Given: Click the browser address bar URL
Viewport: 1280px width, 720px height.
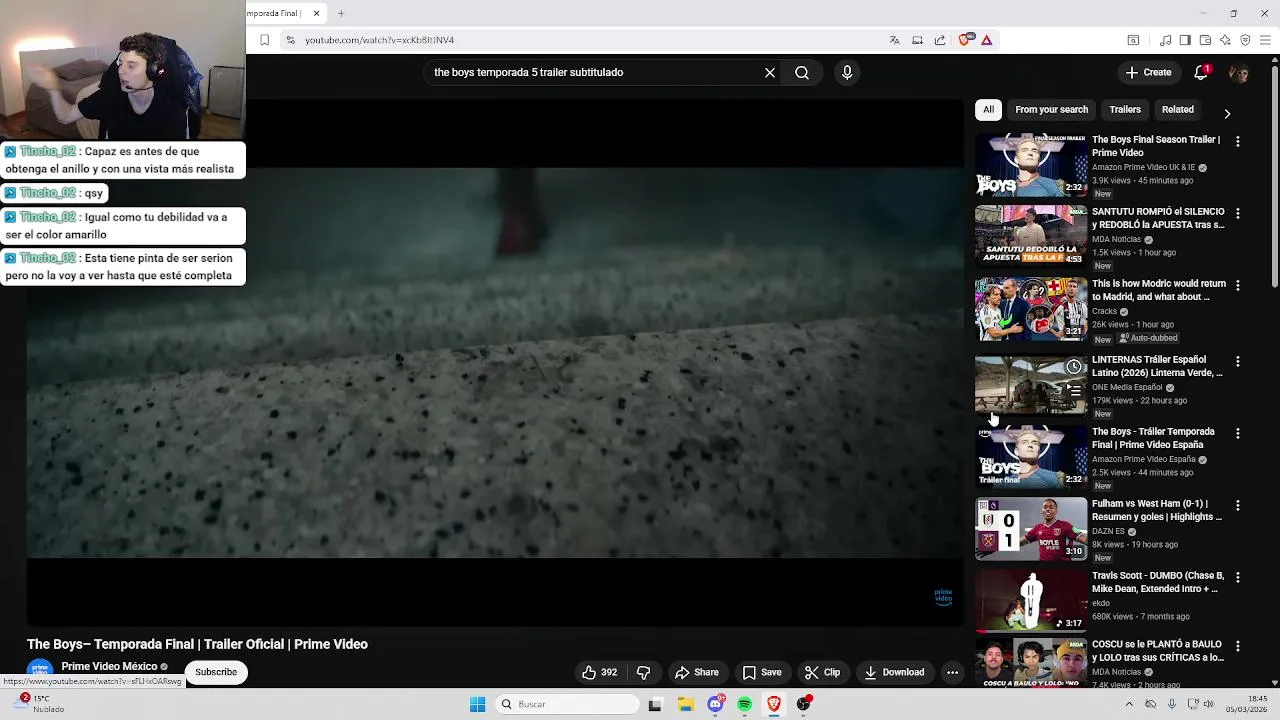Looking at the screenshot, I should pos(379,40).
